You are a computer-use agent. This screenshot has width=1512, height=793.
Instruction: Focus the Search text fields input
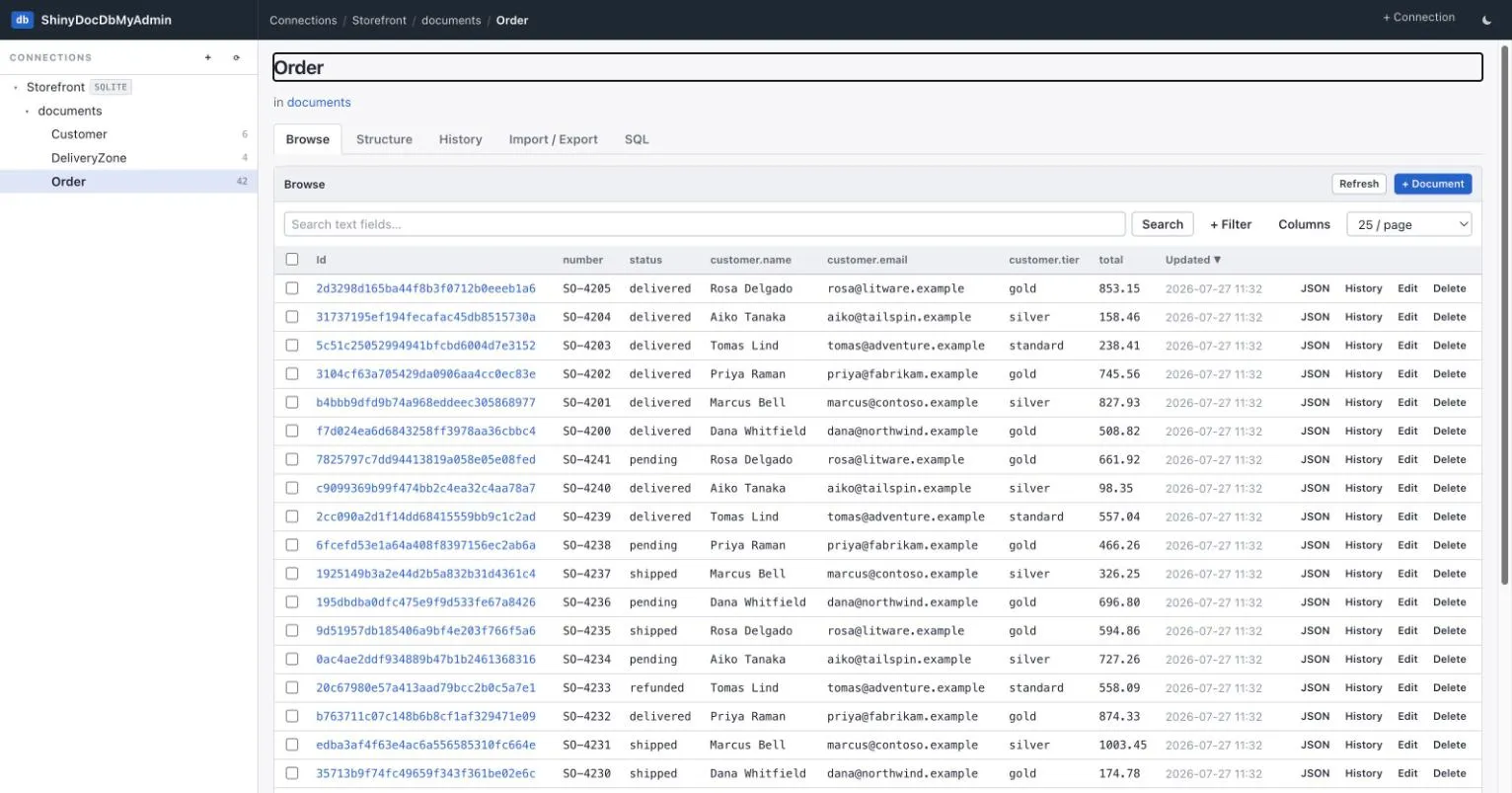705,224
